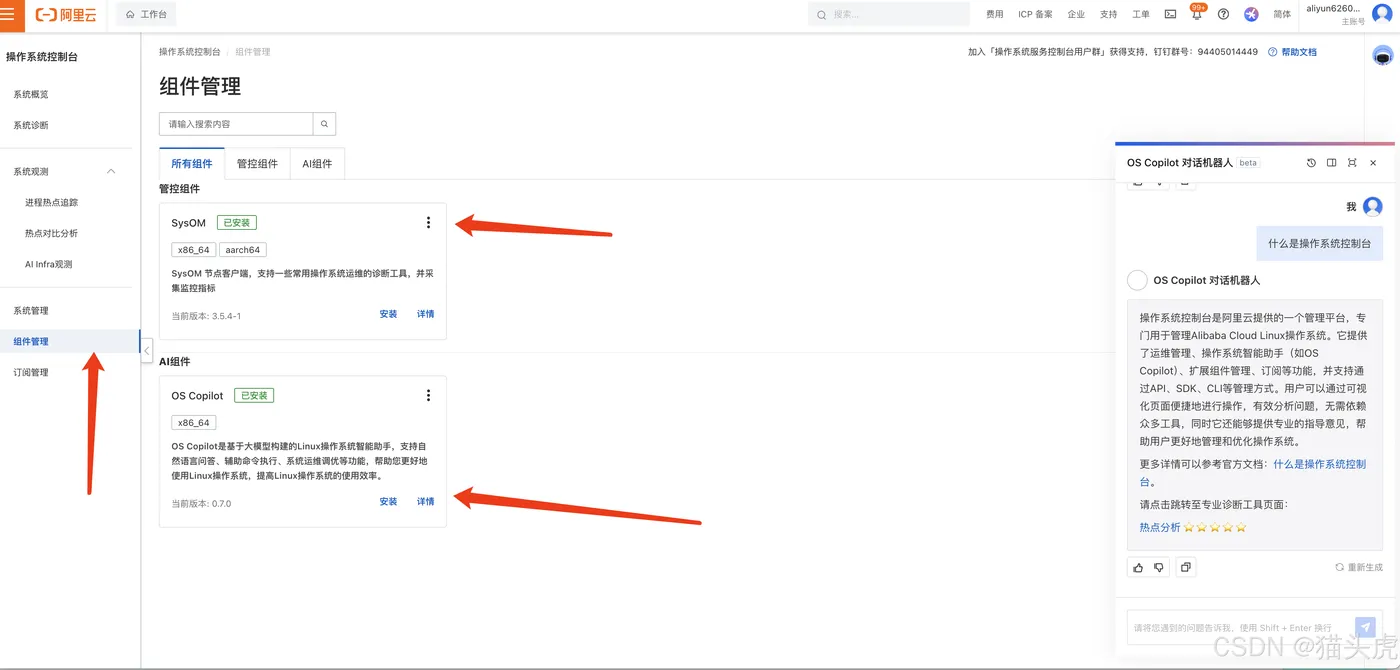Open 热点对比分析 in sidebar

pyautogui.click(x=51, y=233)
